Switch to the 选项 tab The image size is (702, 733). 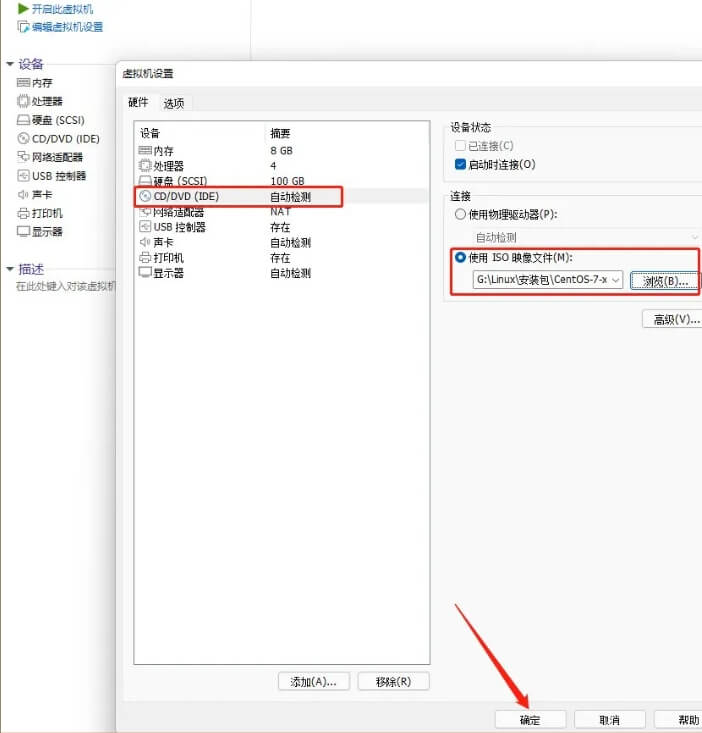174,104
